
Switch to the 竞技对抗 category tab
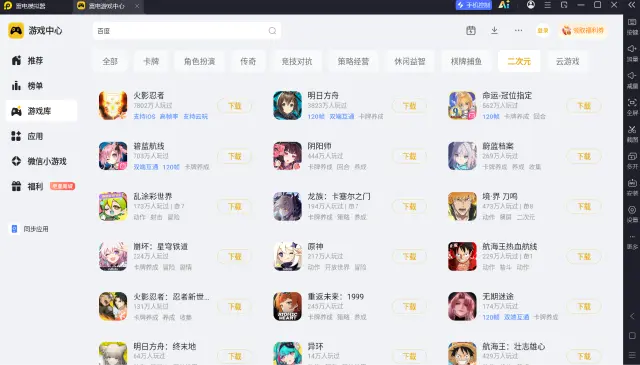[x=297, y=61]
